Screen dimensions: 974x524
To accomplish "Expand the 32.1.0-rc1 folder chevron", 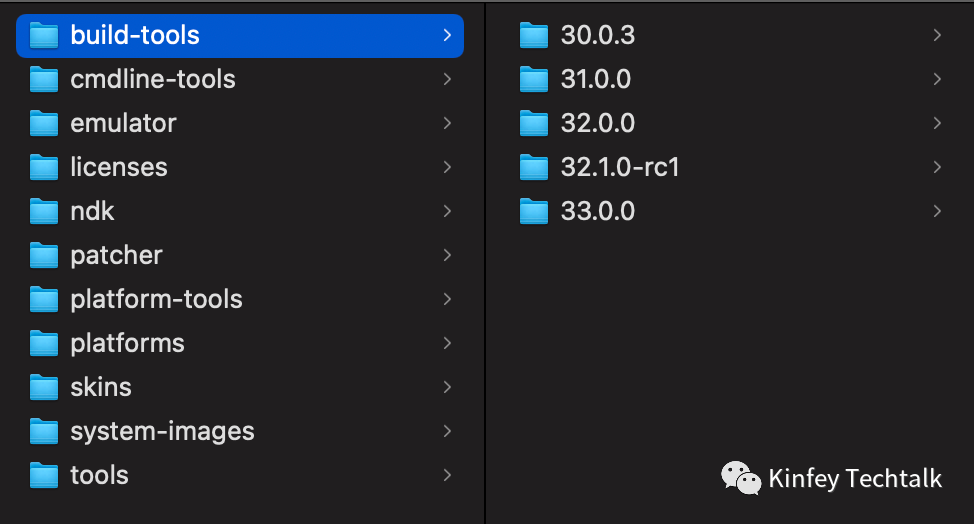I will (937, 168).
